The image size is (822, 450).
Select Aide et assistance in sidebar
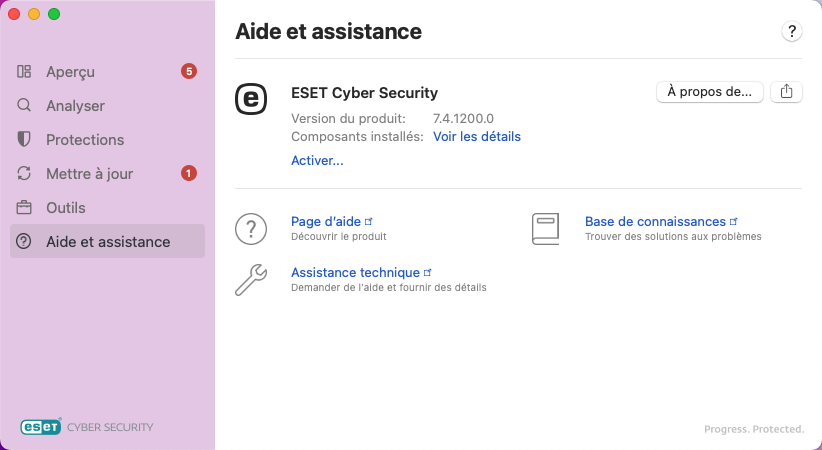(x=107, y=242)
